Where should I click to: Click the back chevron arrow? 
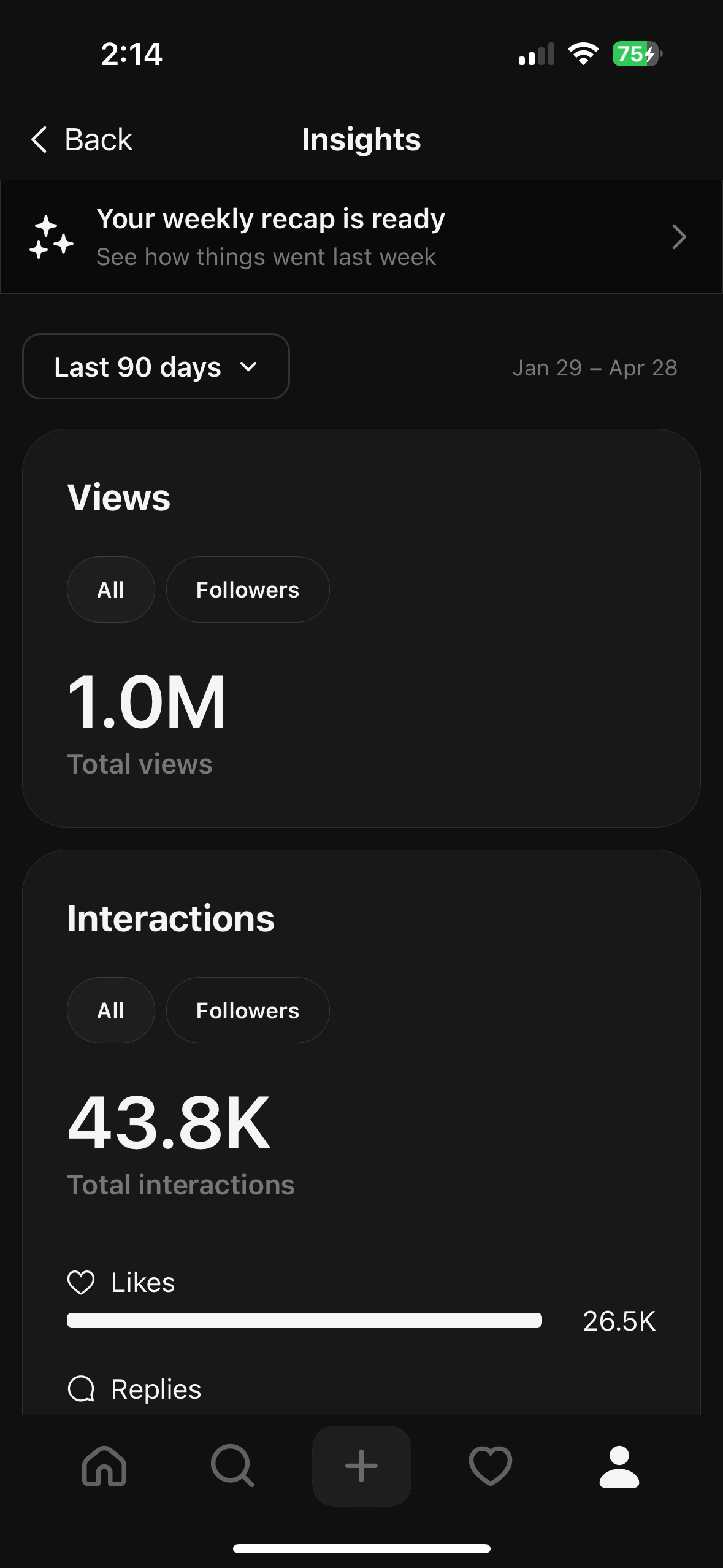tap(39, 139)
